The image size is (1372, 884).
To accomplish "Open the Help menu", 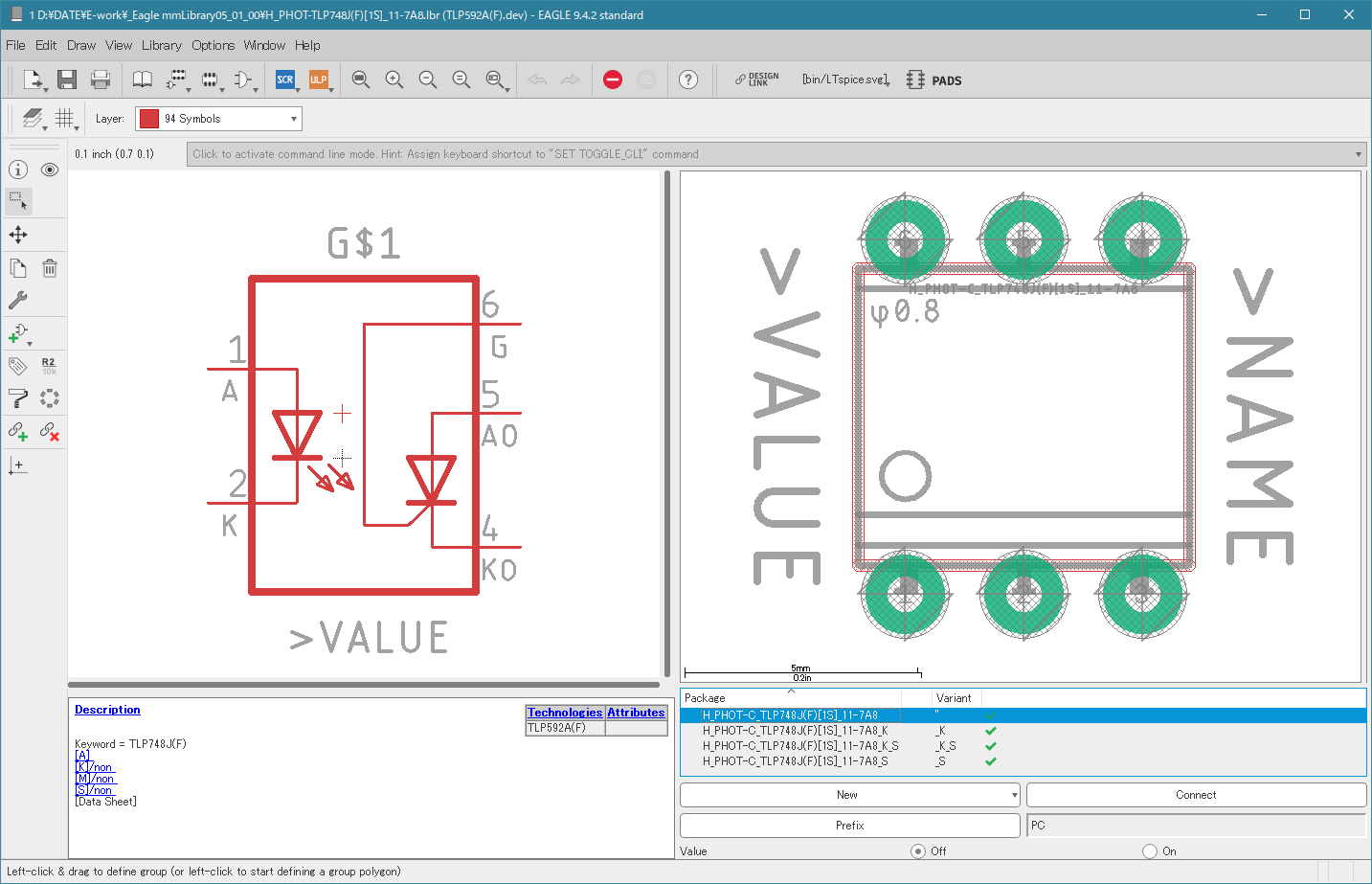I will point(307,45).
